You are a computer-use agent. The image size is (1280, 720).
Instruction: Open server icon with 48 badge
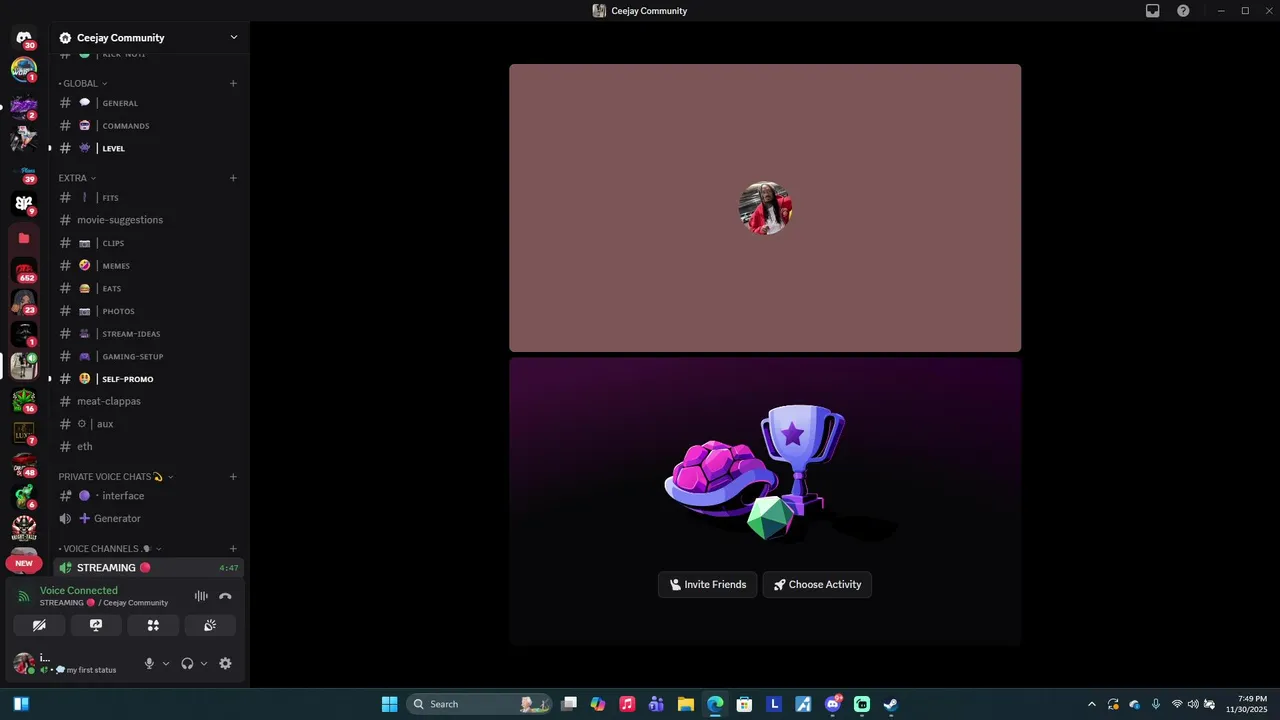tap(24, 465)
